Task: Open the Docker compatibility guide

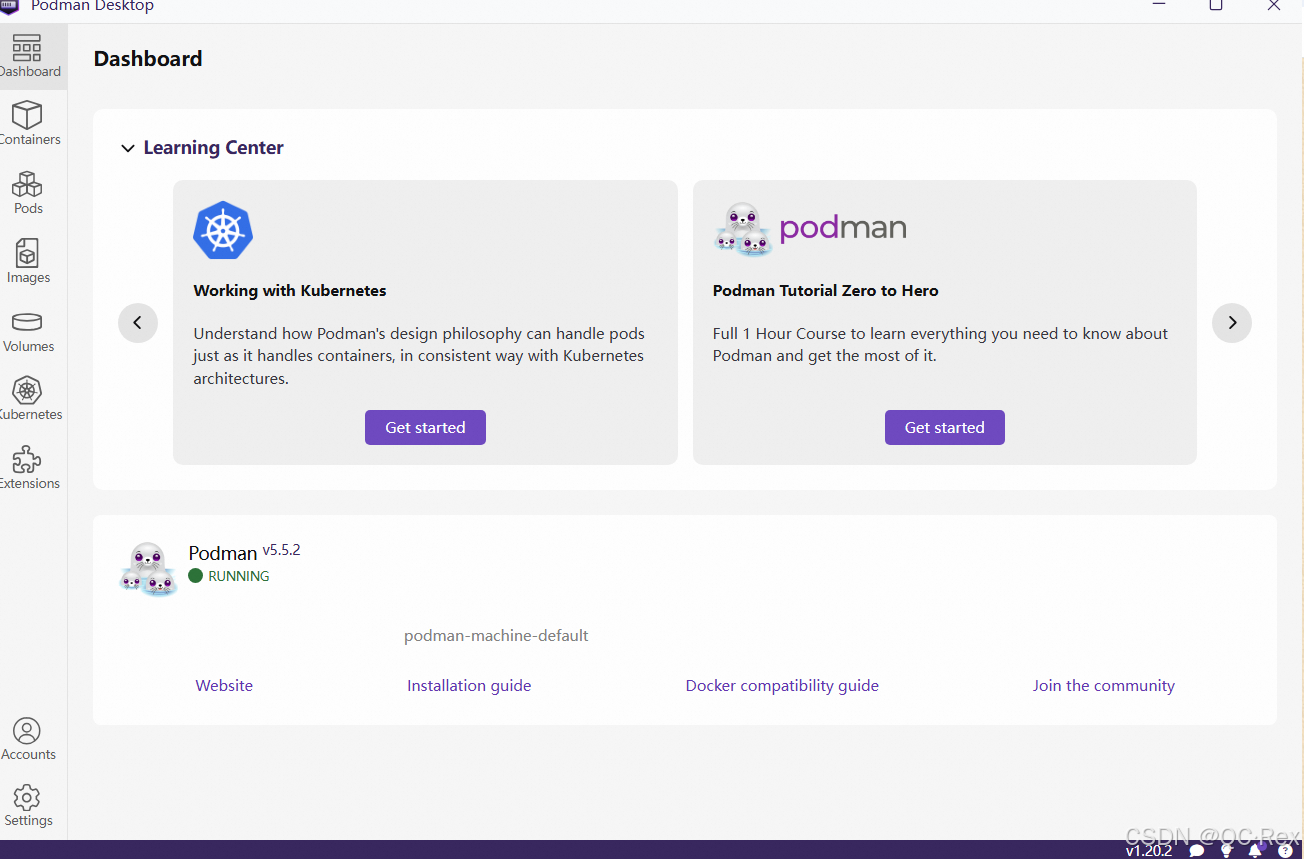Action: 782,685
